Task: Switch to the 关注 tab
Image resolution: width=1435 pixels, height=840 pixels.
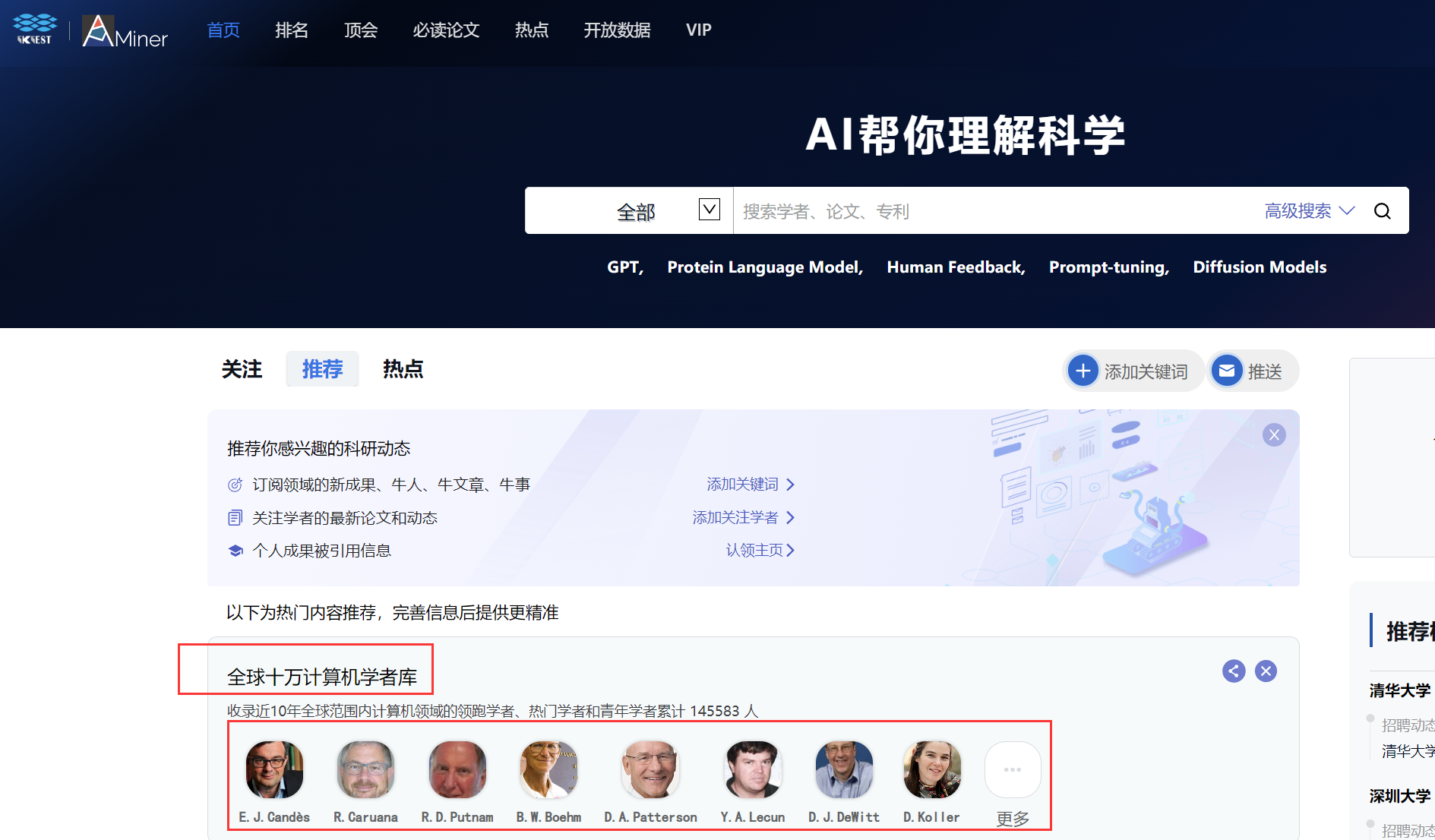Action: [241, 370]
